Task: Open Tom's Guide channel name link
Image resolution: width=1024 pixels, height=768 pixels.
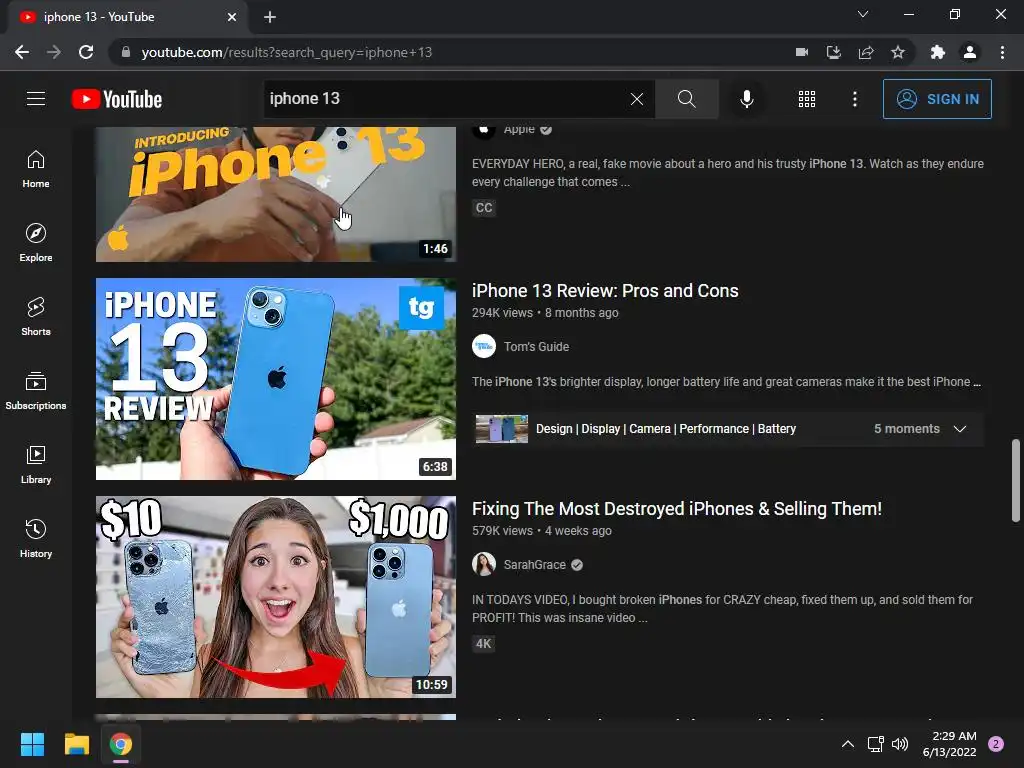Action: pyautogui.click(x=536, y=347)
